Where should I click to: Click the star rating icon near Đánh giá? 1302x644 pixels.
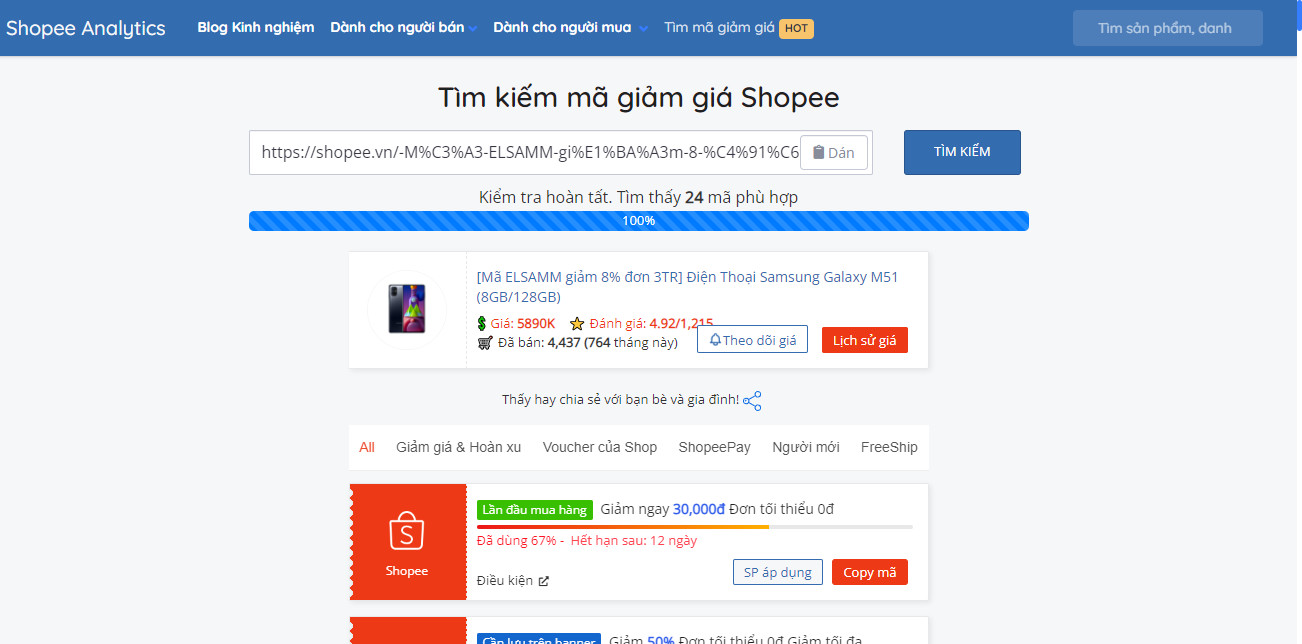[577, 323]
